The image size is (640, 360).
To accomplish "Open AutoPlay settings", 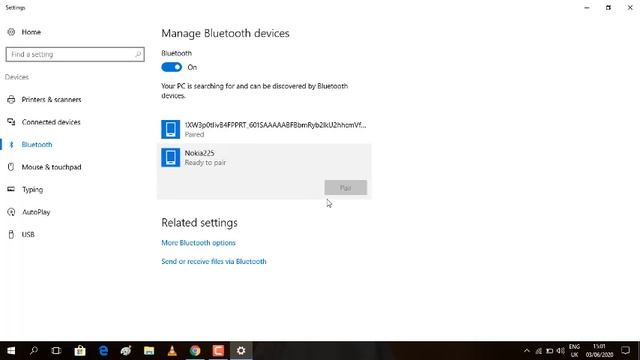I will click(36, 212).
